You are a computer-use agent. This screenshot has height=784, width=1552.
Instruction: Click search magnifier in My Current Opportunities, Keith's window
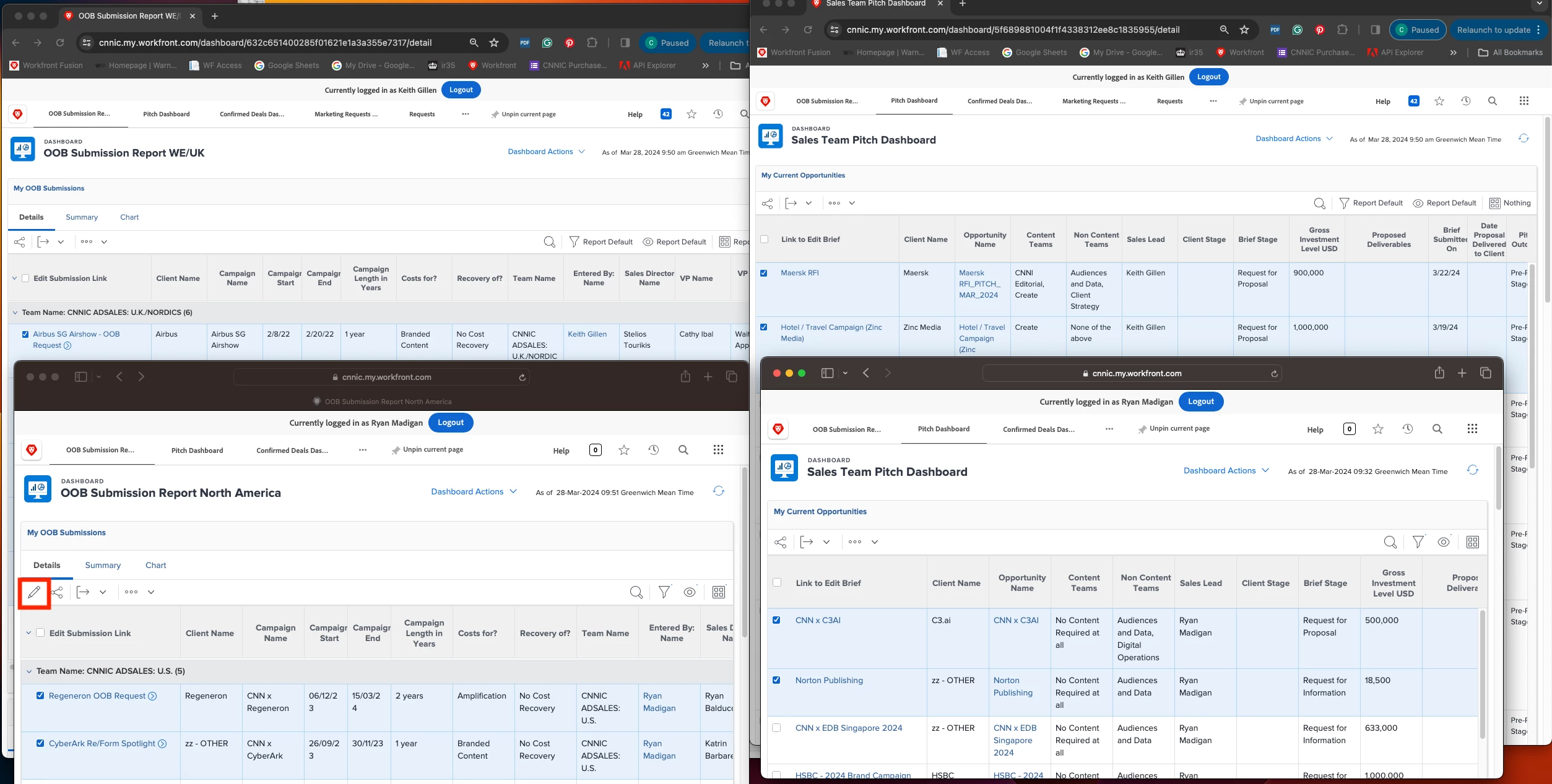point(1319,204)
